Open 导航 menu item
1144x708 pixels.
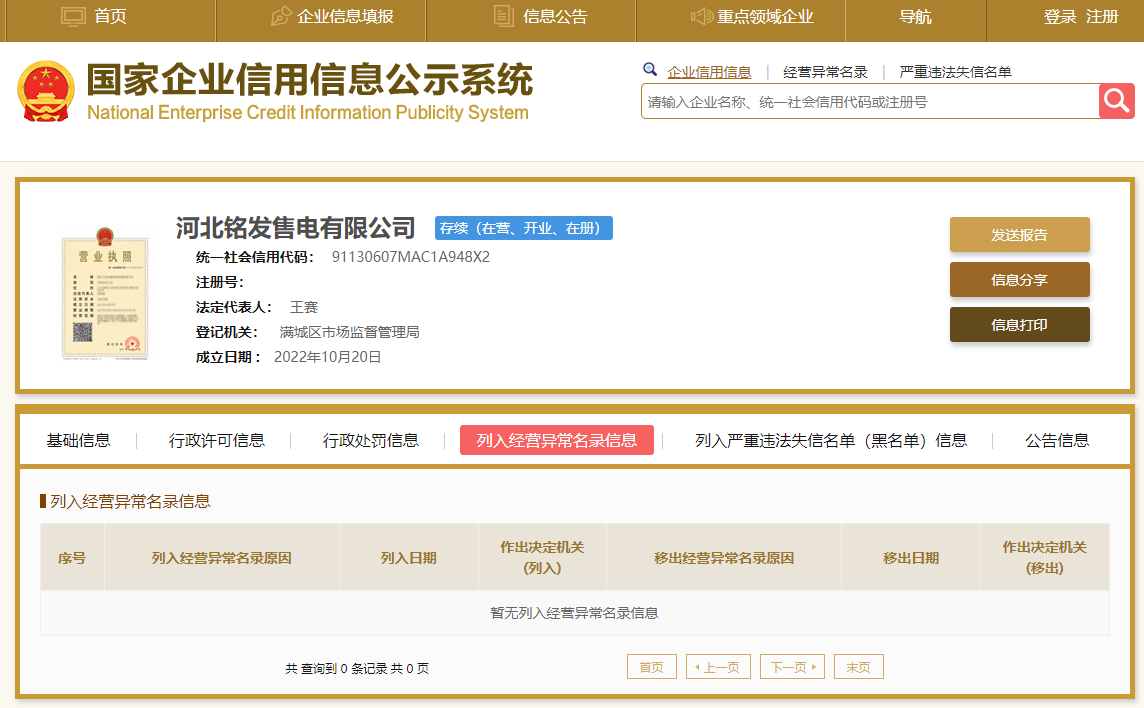915,17
